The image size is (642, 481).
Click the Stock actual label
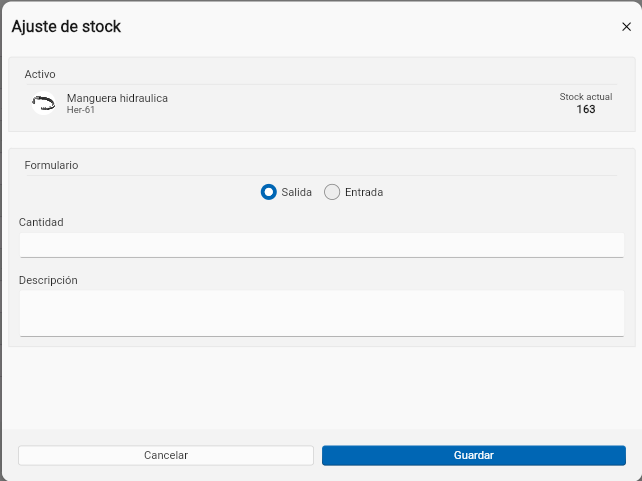(586, 97)
